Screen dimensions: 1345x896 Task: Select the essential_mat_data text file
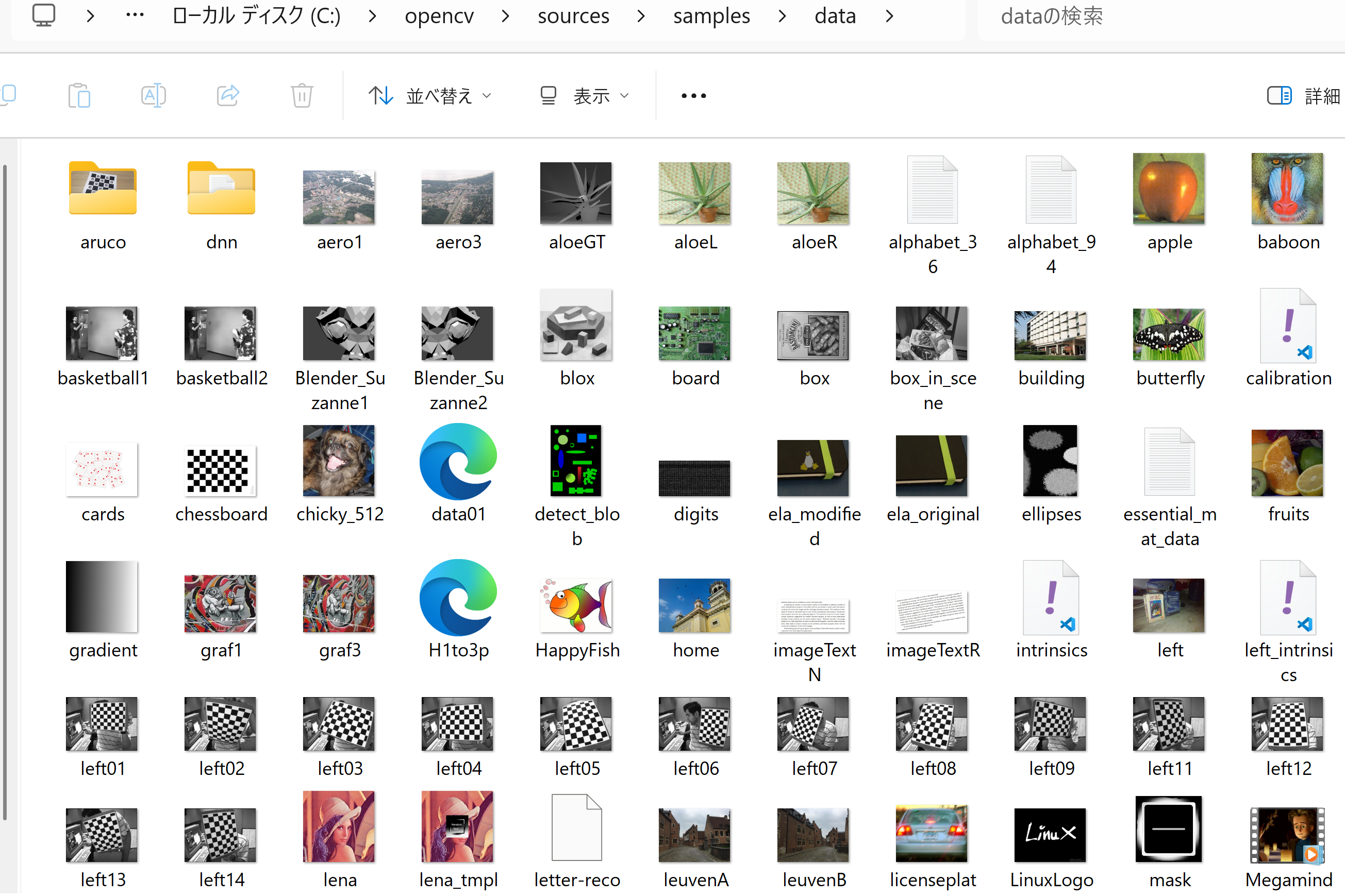1169,461
